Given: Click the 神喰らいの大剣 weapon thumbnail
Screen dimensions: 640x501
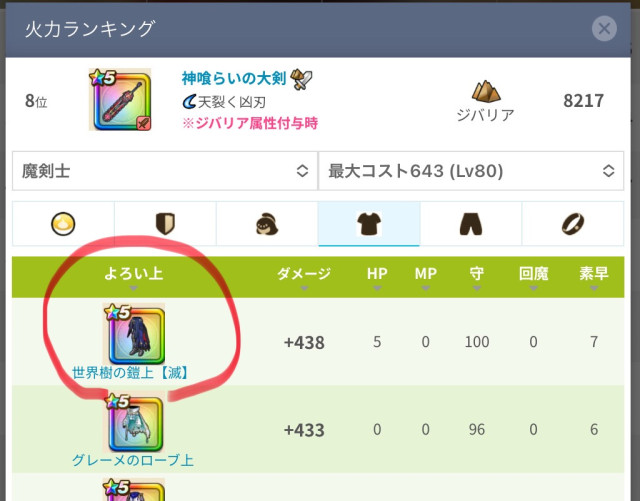Looking at the screenshot, I should [120, 100].
